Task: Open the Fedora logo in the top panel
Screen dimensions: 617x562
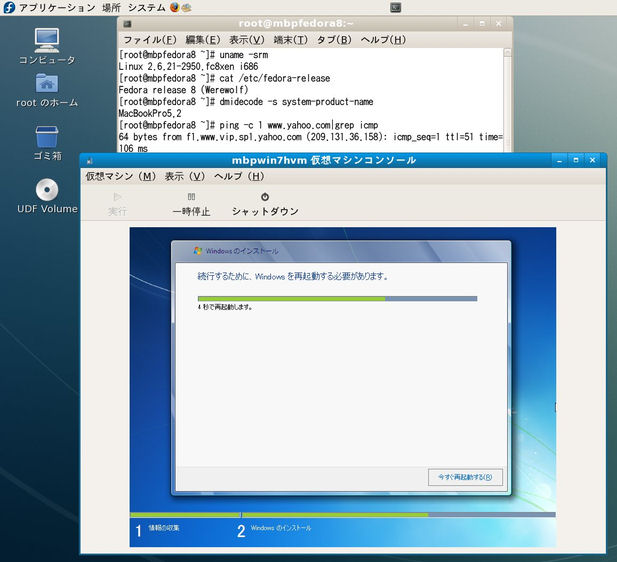Action: tap(9, 7)
